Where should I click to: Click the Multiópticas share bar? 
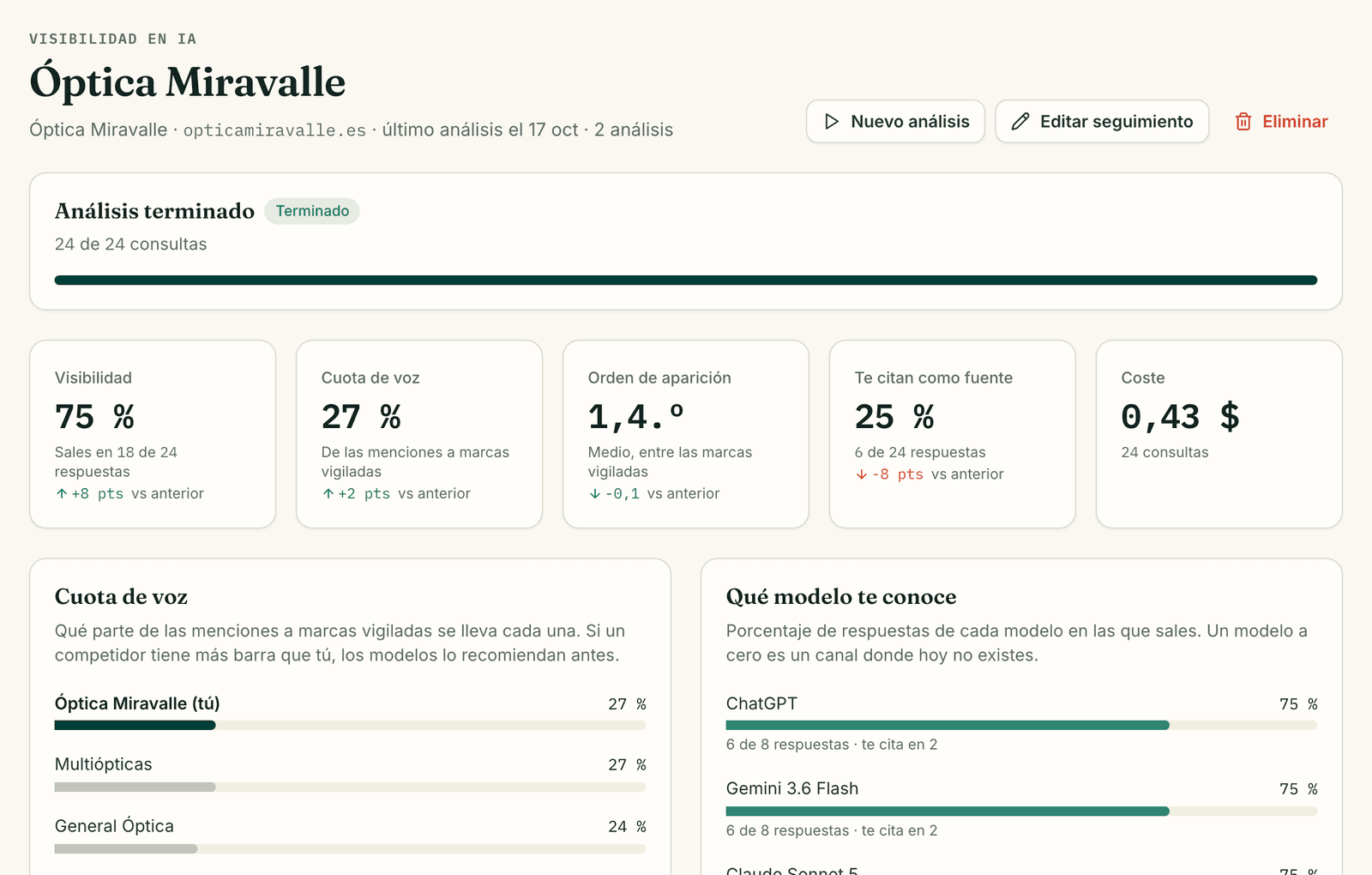click(350, 787)
